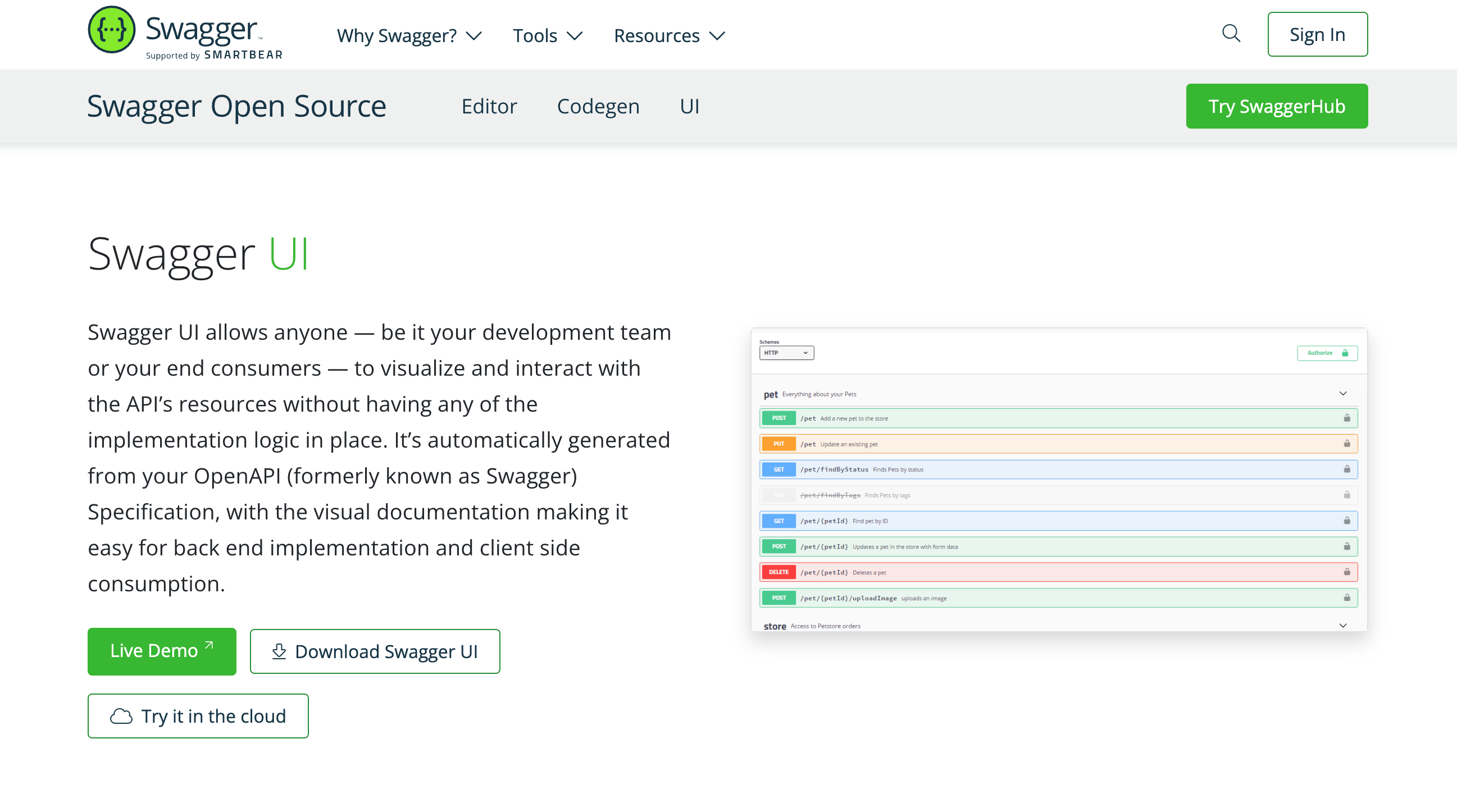Click 'Access to Petstore orders' text

click(x=825, y=626)
